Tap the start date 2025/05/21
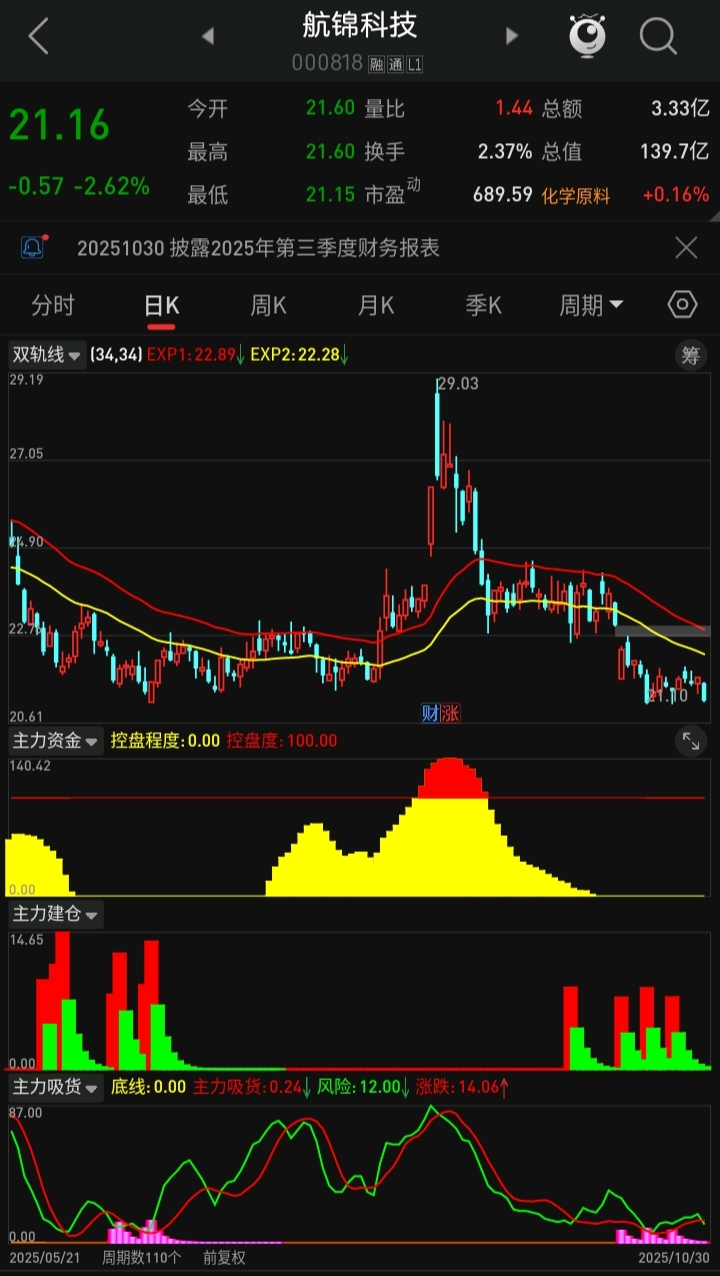Image resolution: width=720 pixels, height=1276 pixels. tap(45, 1258)
